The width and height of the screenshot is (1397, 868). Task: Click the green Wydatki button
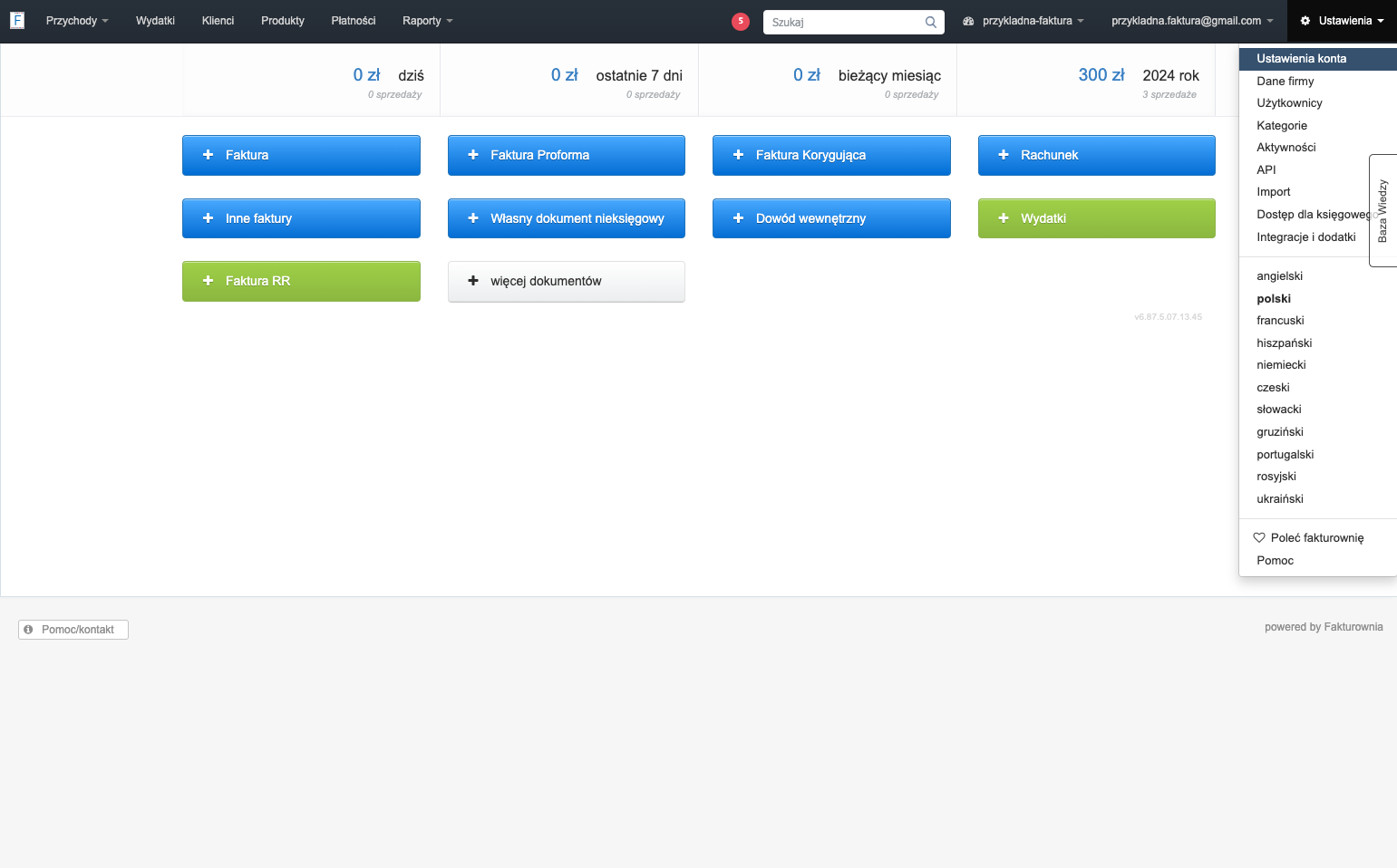pyautogui.click(x=1097, y=218)
